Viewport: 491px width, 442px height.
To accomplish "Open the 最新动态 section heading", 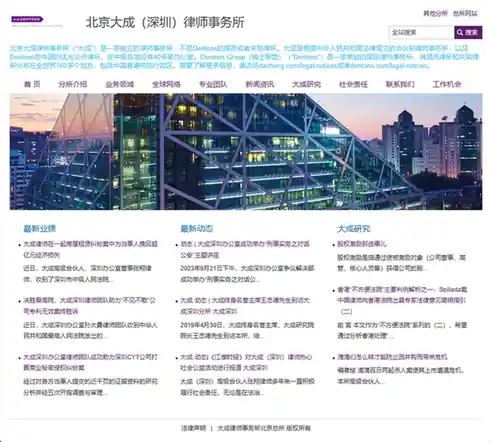I will click(196, 229).
